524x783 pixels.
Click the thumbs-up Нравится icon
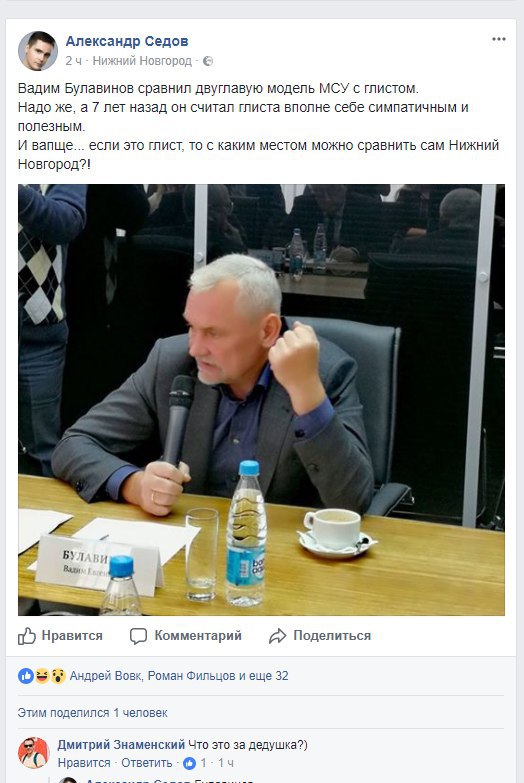click(27, 636)
